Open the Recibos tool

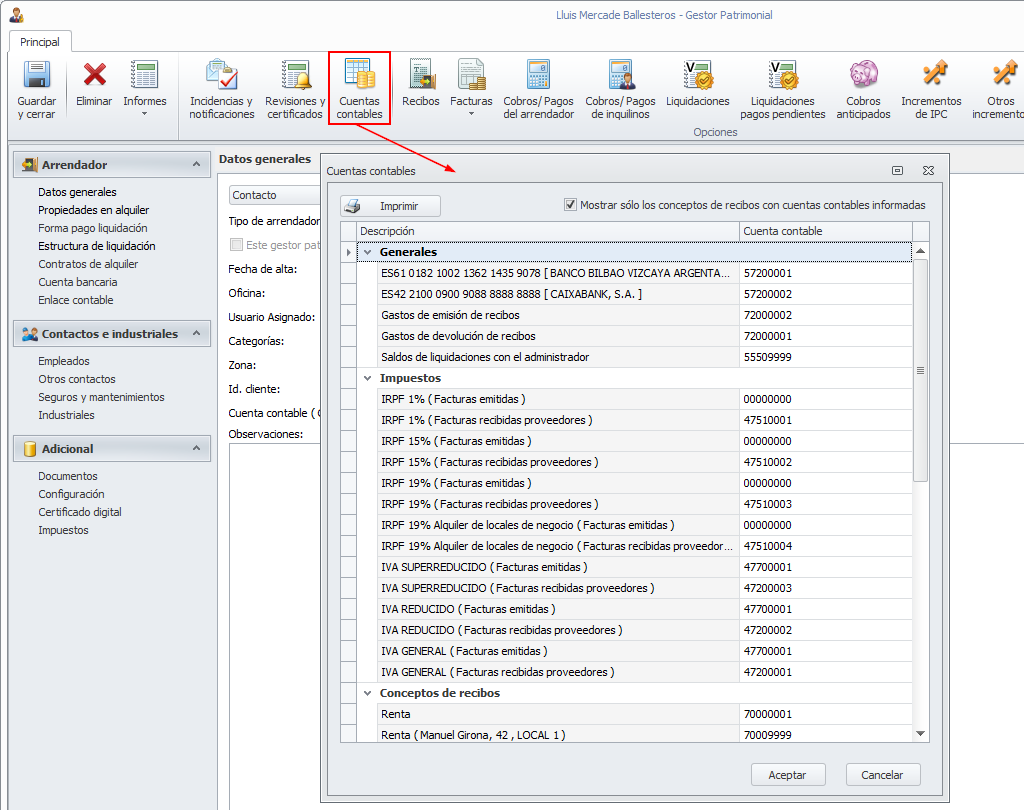coord(420,76)
